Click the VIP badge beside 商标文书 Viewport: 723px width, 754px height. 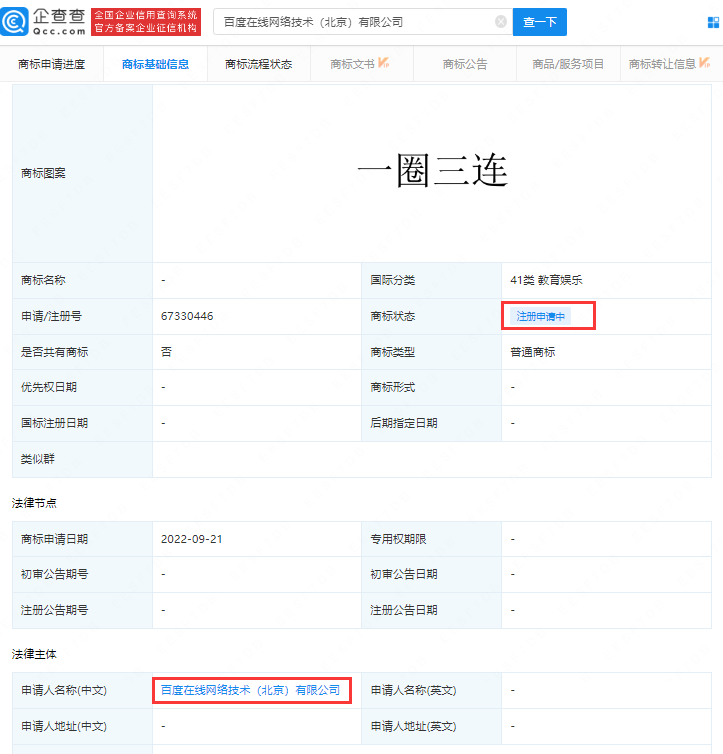point(384,63)
